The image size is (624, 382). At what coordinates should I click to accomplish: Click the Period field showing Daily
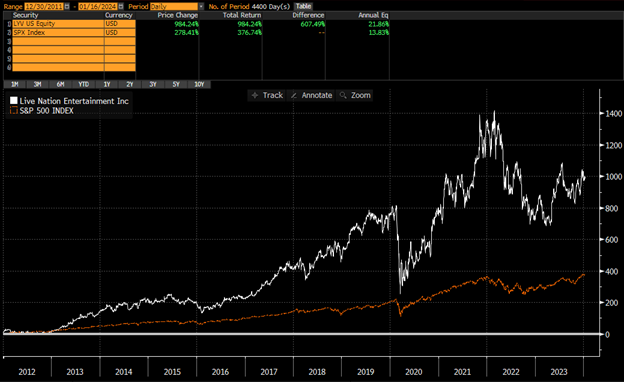(174, 6)
